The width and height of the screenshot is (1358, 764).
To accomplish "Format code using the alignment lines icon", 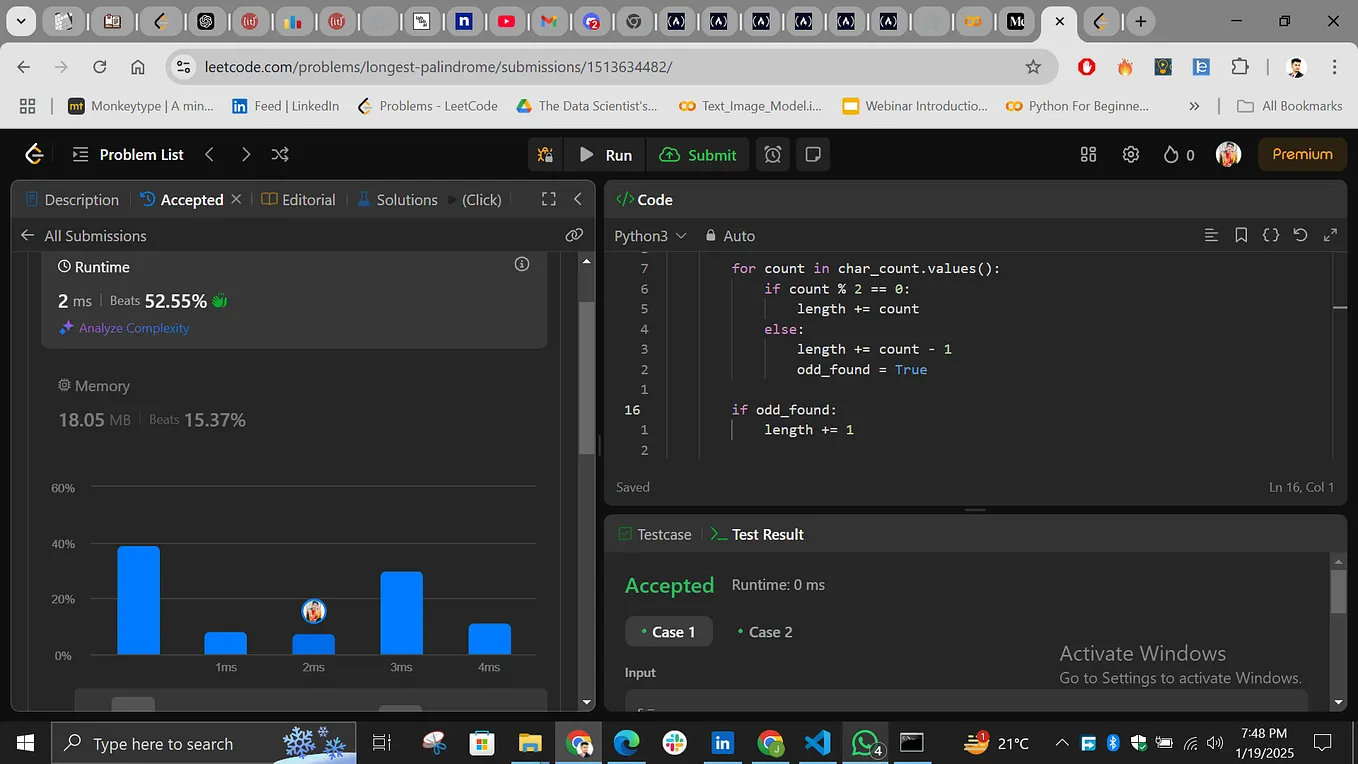I will (x=1211, y=235).
